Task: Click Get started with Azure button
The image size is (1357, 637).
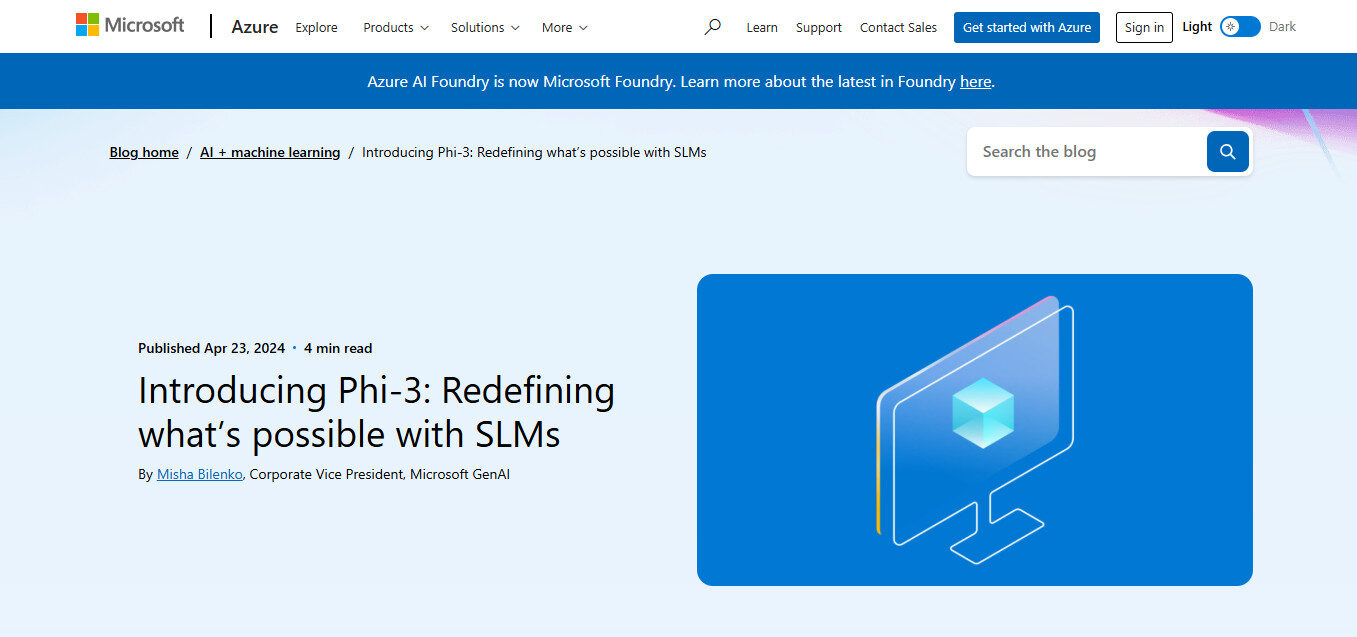Action: [1027, 27]
